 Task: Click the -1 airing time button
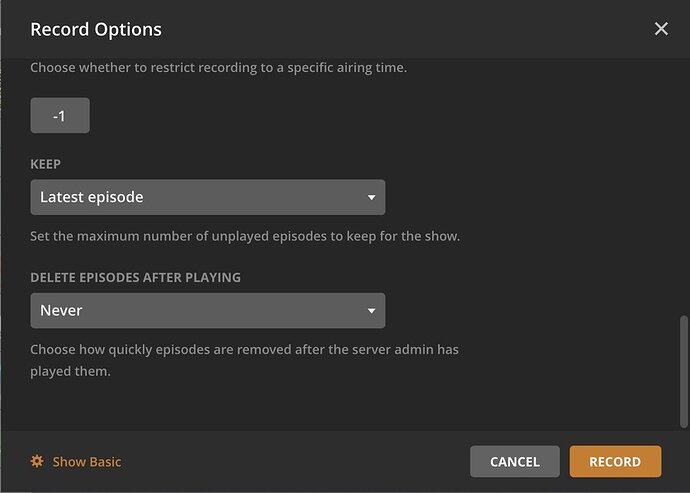click(60, 116)
